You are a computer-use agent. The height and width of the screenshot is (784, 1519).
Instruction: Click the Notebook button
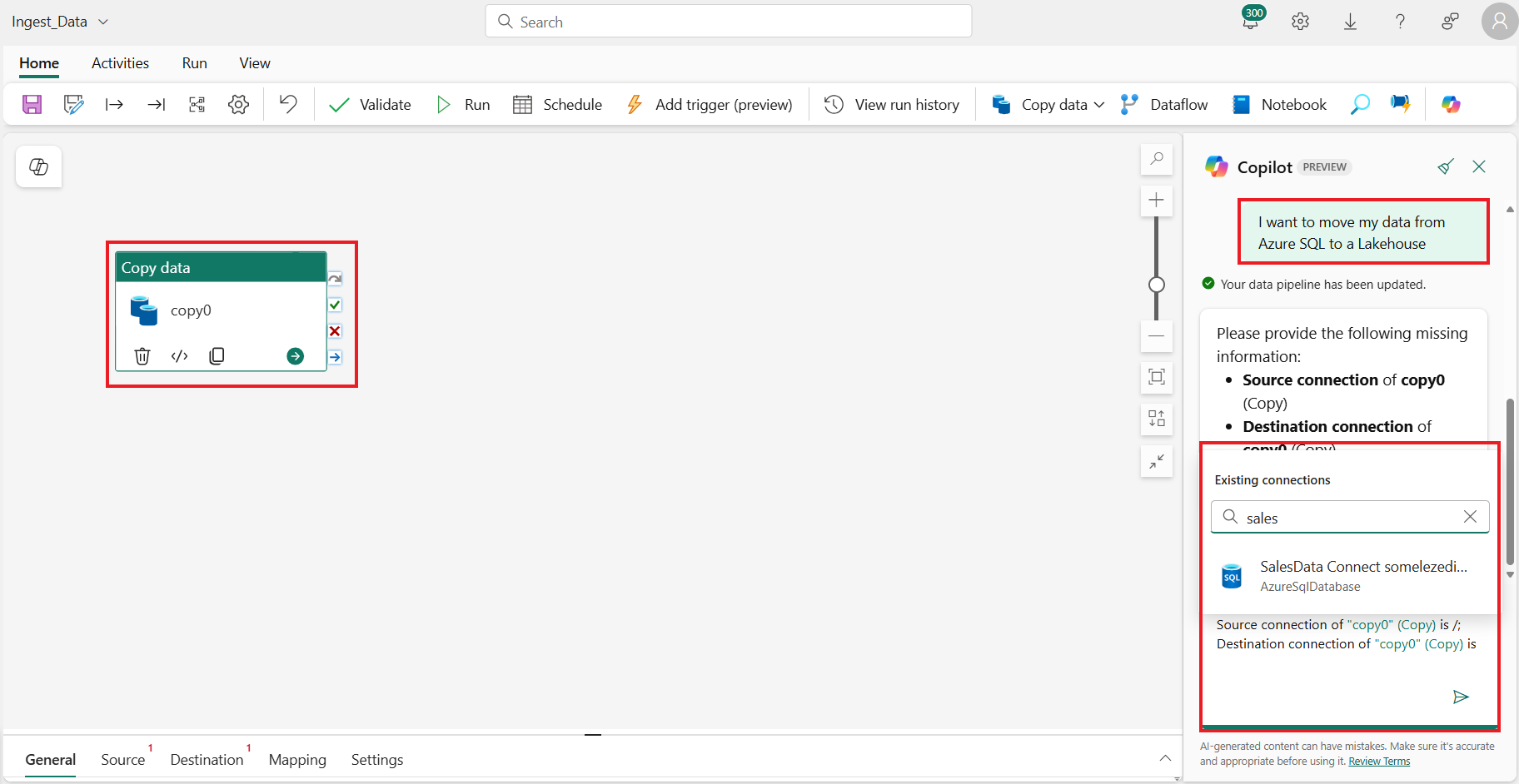1280,105
